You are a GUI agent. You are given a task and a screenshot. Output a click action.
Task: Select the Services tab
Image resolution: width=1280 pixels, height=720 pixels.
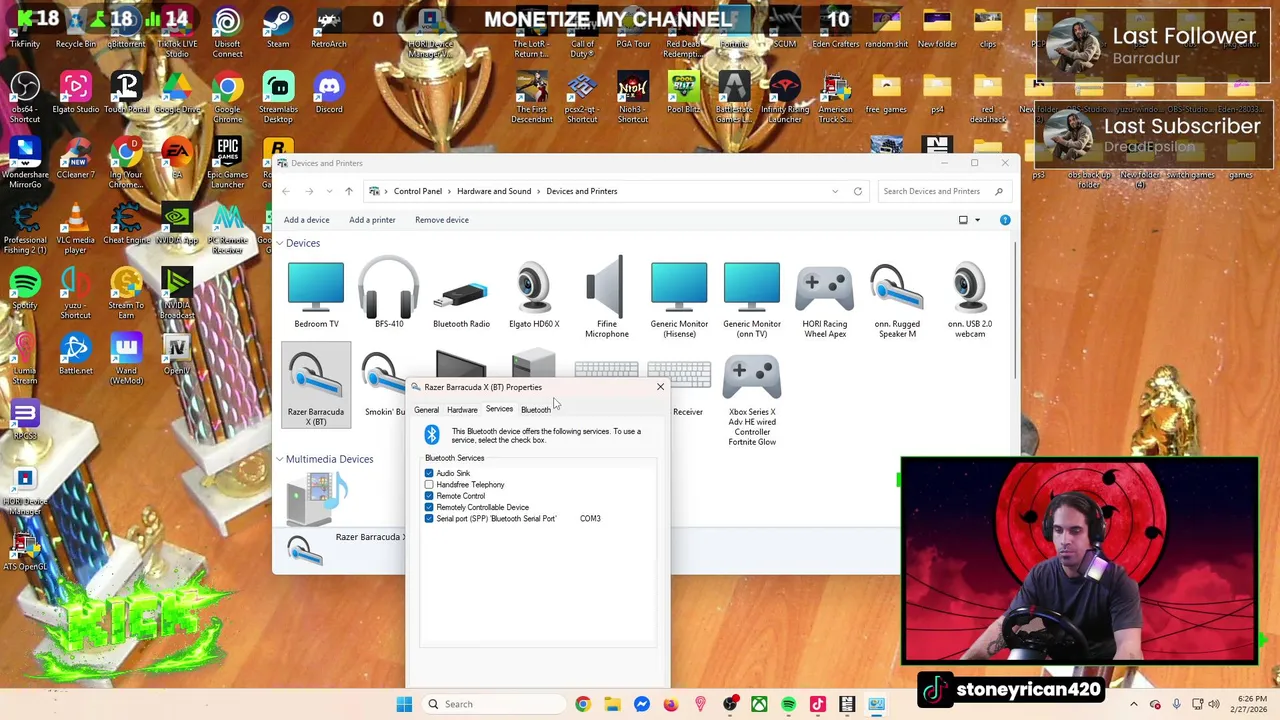tap(499, 409)
